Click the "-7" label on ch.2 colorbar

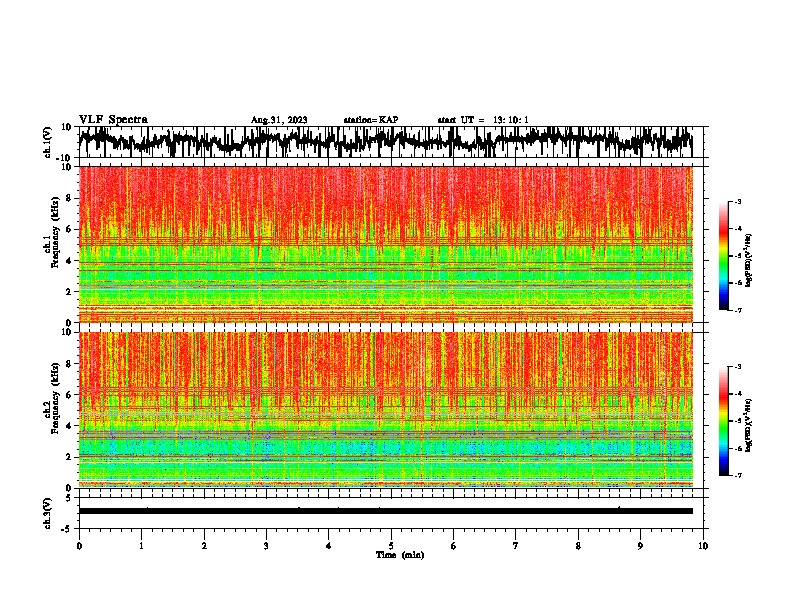coord(737,475)
